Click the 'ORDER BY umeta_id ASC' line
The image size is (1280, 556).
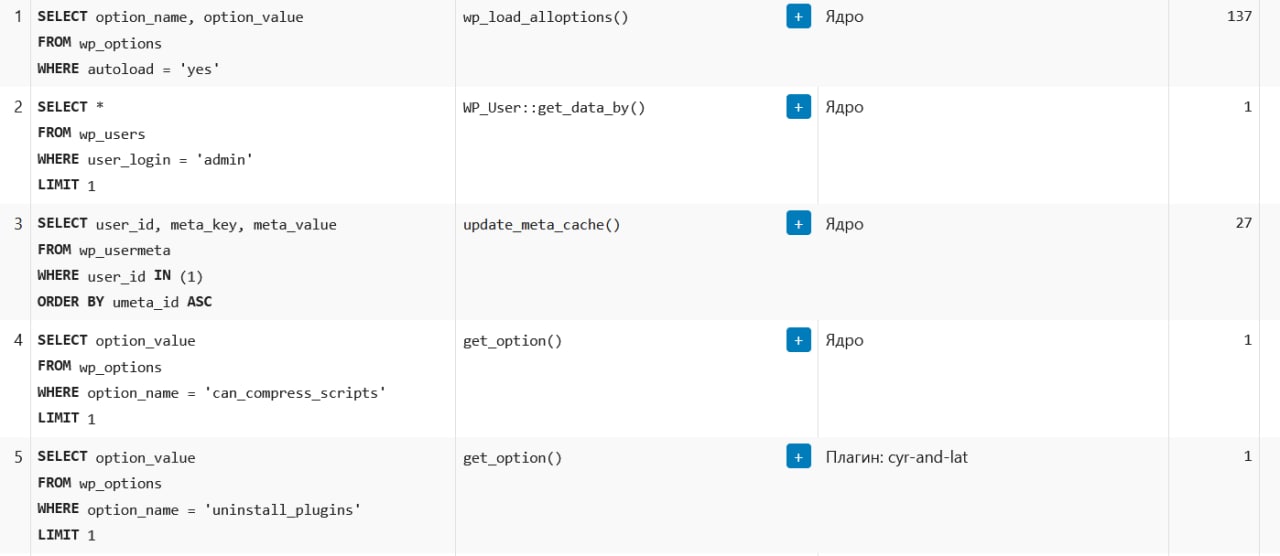click(124, 302)
